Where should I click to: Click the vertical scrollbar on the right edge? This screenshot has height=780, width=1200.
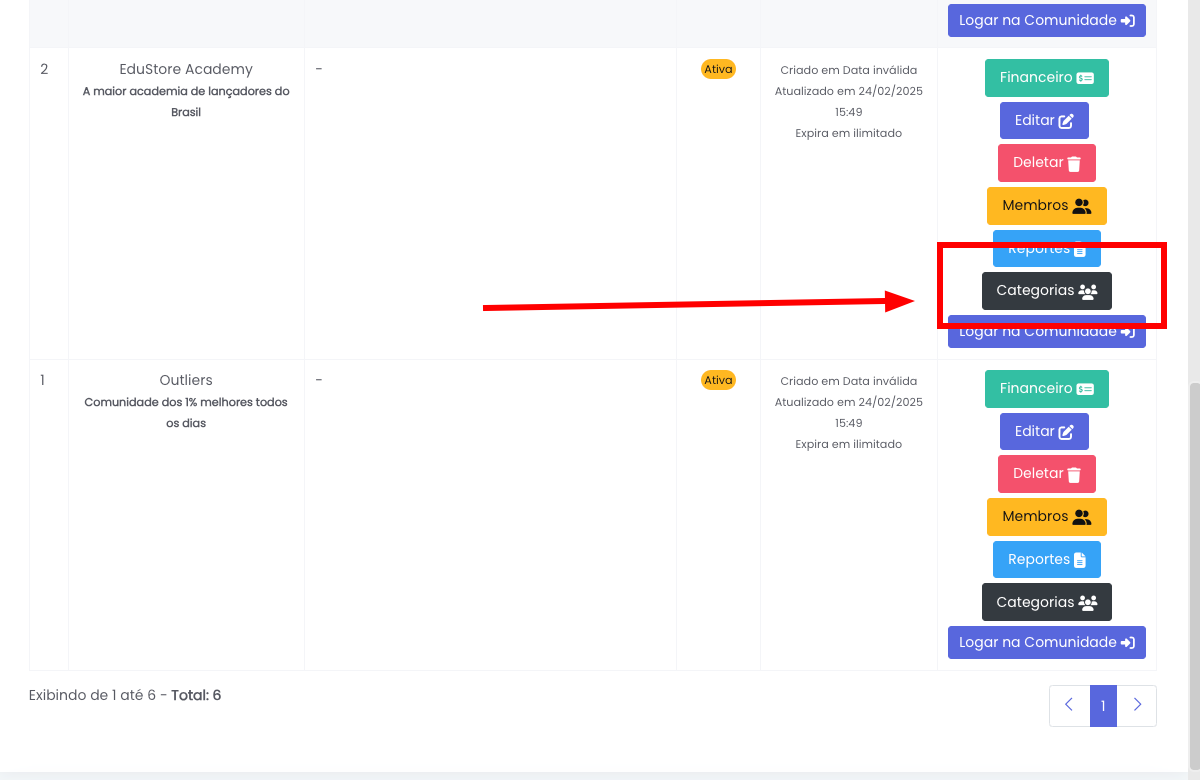1193,570
